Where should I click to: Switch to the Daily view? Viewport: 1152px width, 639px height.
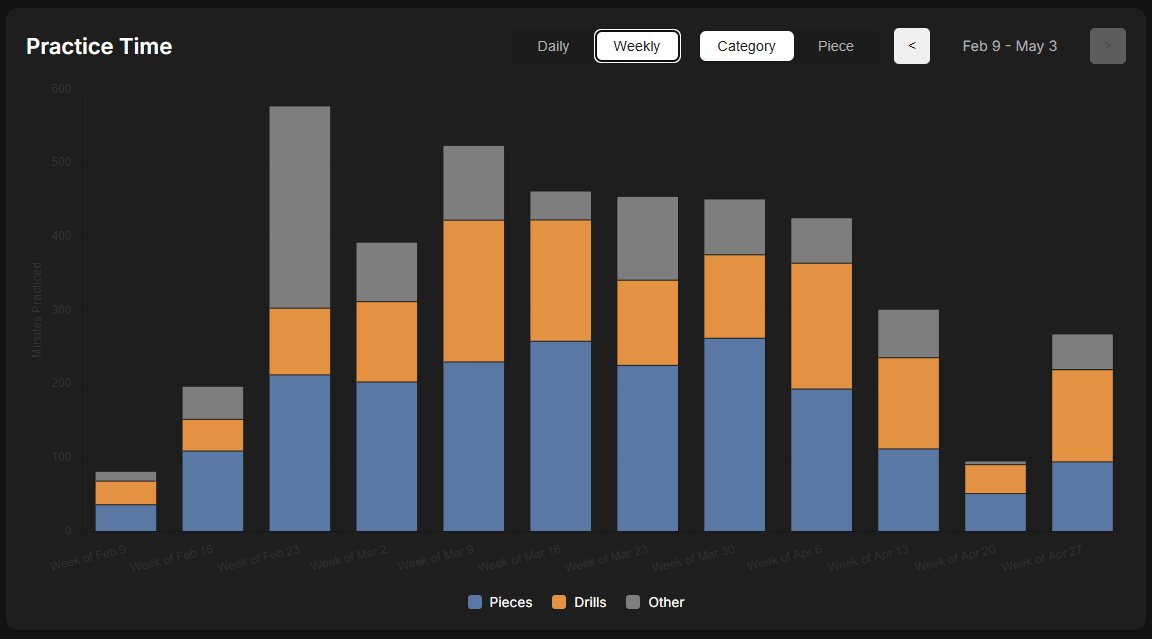[x=553, y=46]
